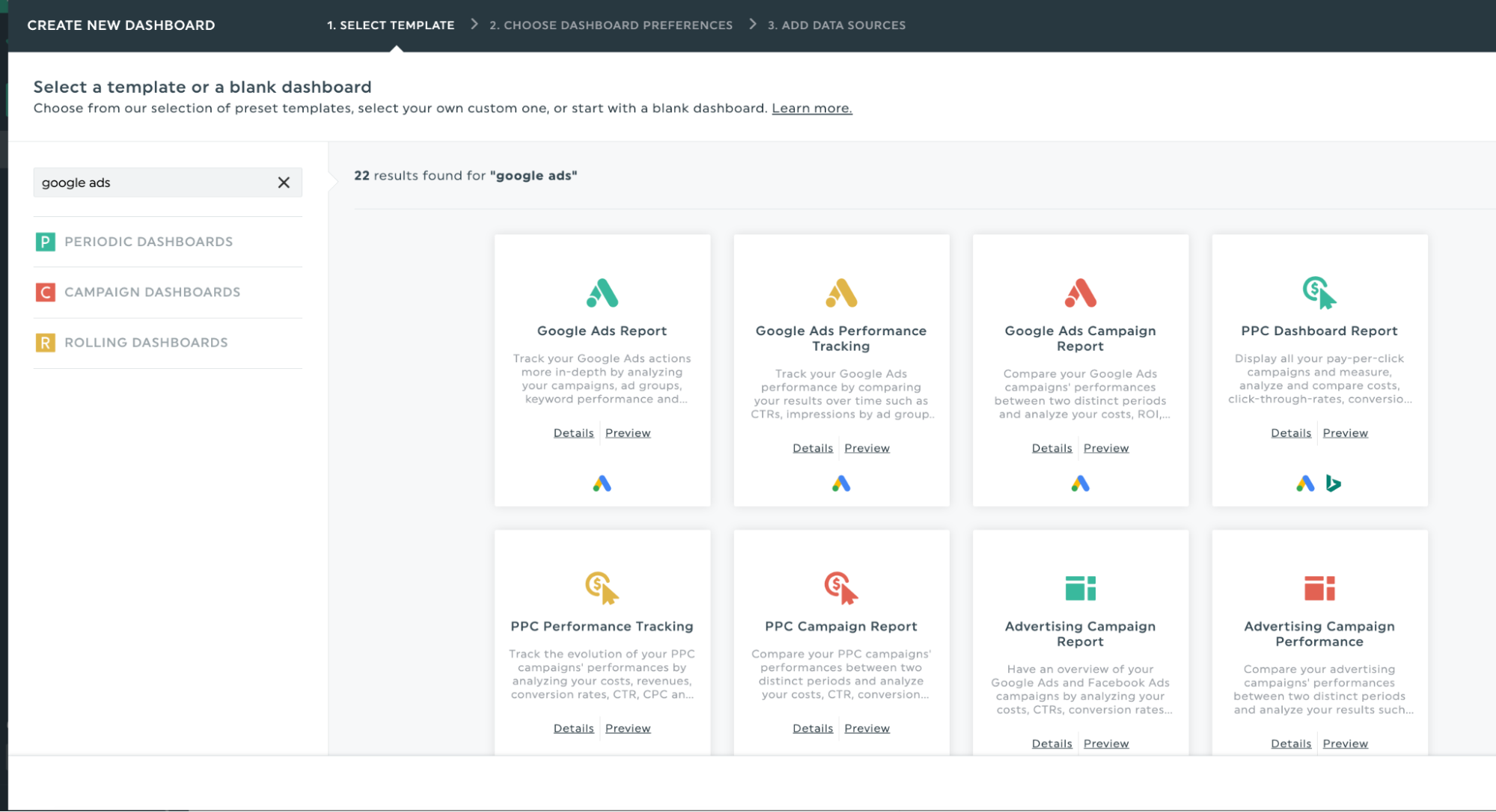Go to step 3 Add Data Sources
This screenshot has height=812, width=1496.
click(836, 25)
